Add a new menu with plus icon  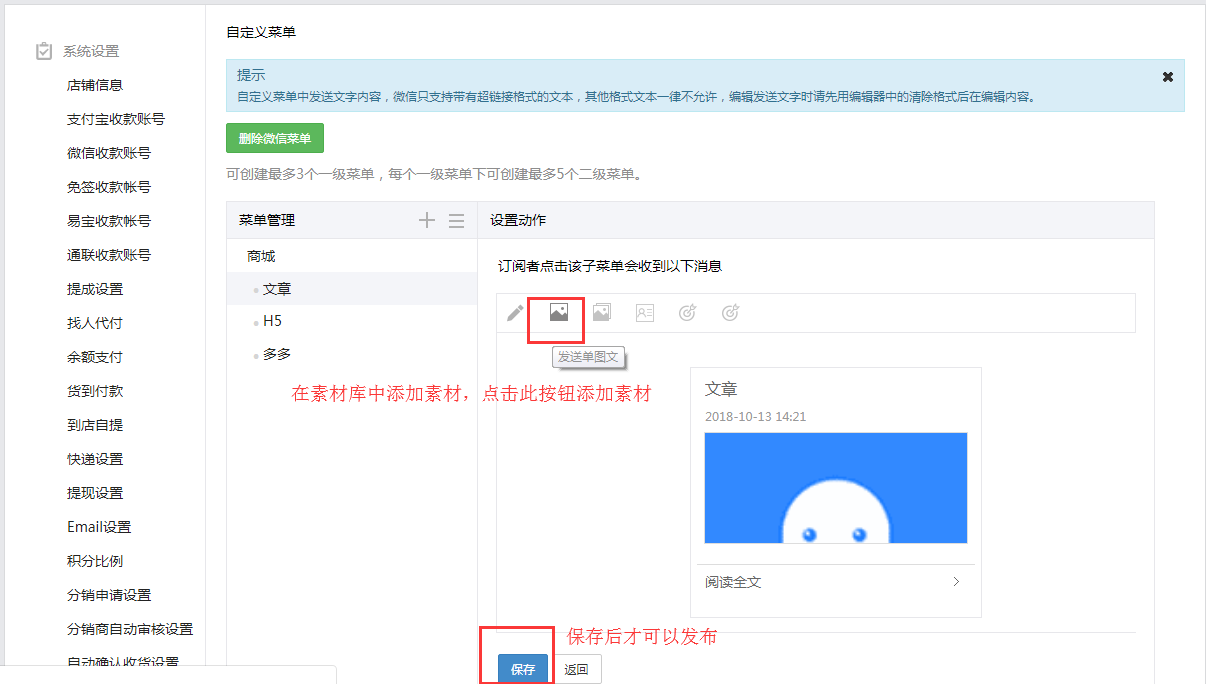(427, 221)
